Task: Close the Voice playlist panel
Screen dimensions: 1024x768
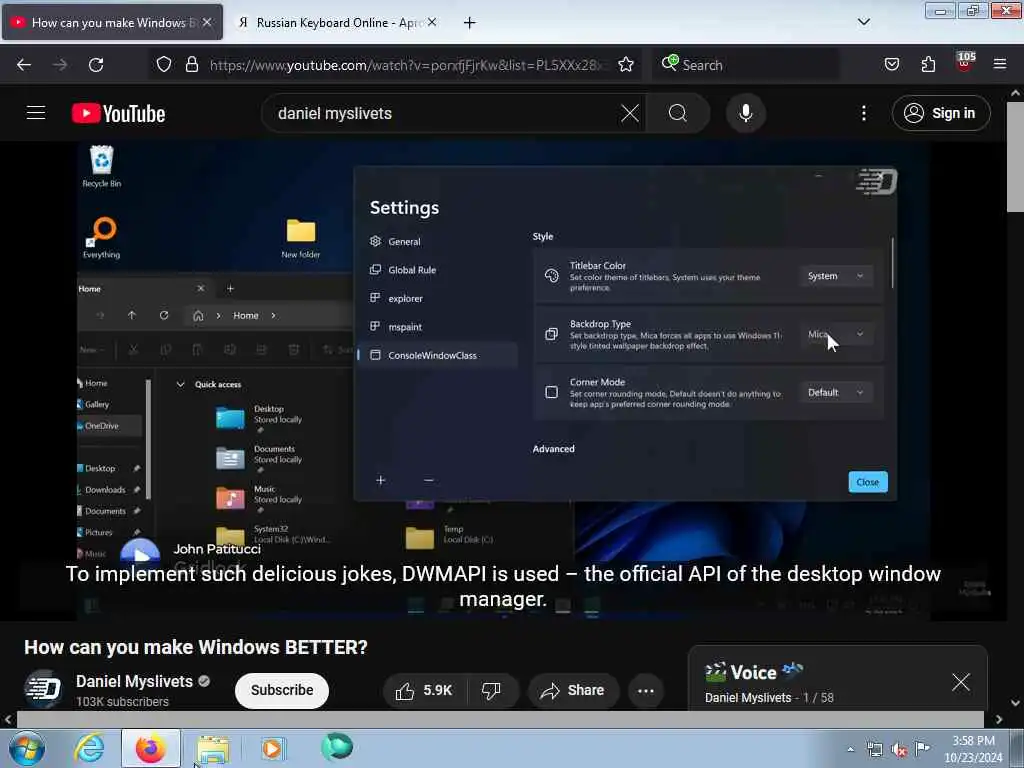Action: (x=960, y=682)
